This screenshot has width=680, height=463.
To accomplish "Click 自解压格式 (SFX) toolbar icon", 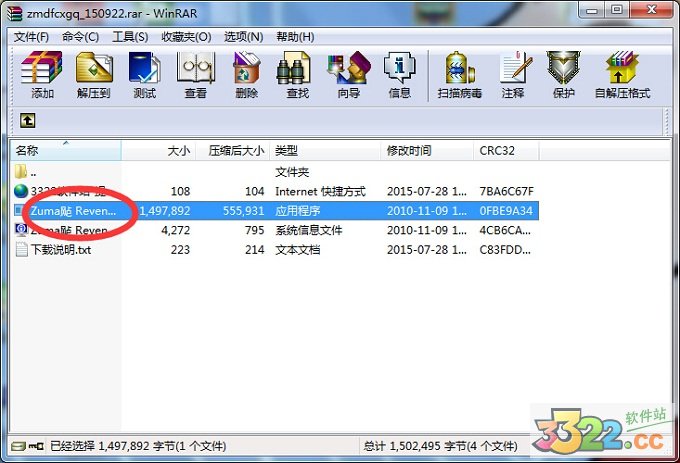I will pos(622,75).
